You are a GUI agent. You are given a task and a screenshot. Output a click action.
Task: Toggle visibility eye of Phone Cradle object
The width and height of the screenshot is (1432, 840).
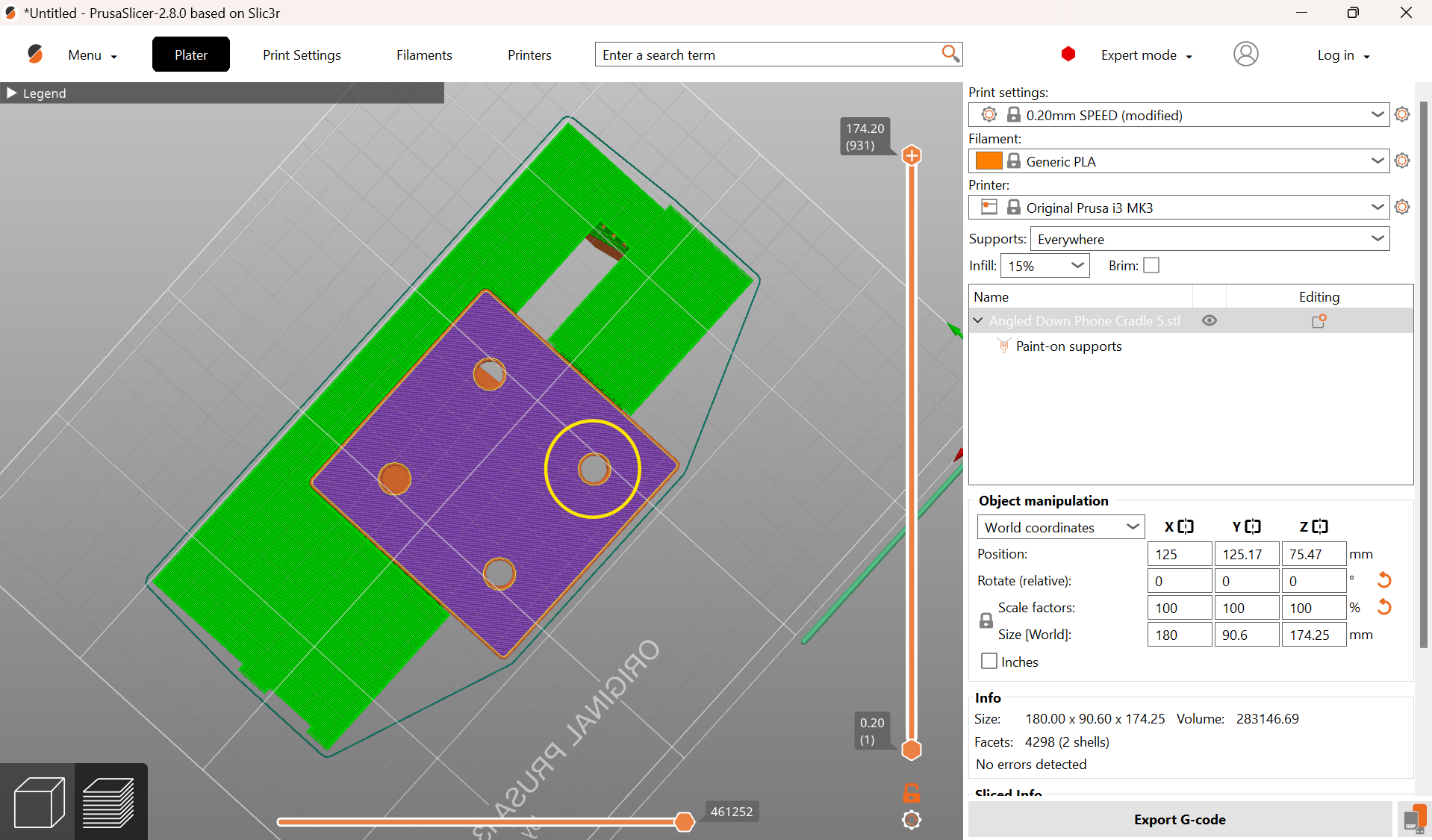click(x=1210, y=320)
